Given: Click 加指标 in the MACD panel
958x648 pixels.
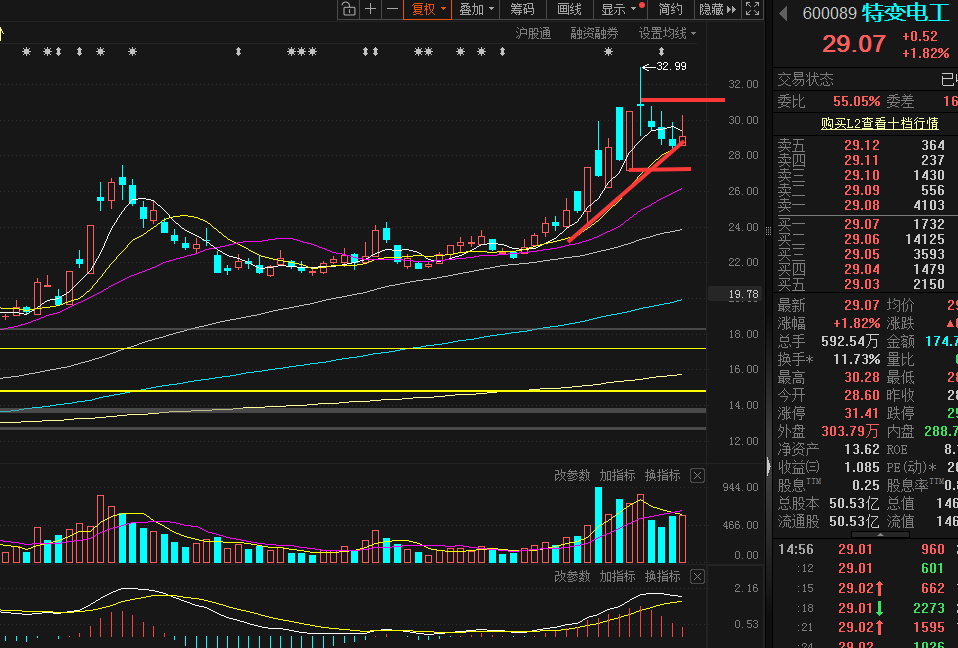Looking at the screenshot, I should click(x=617, y=576).
